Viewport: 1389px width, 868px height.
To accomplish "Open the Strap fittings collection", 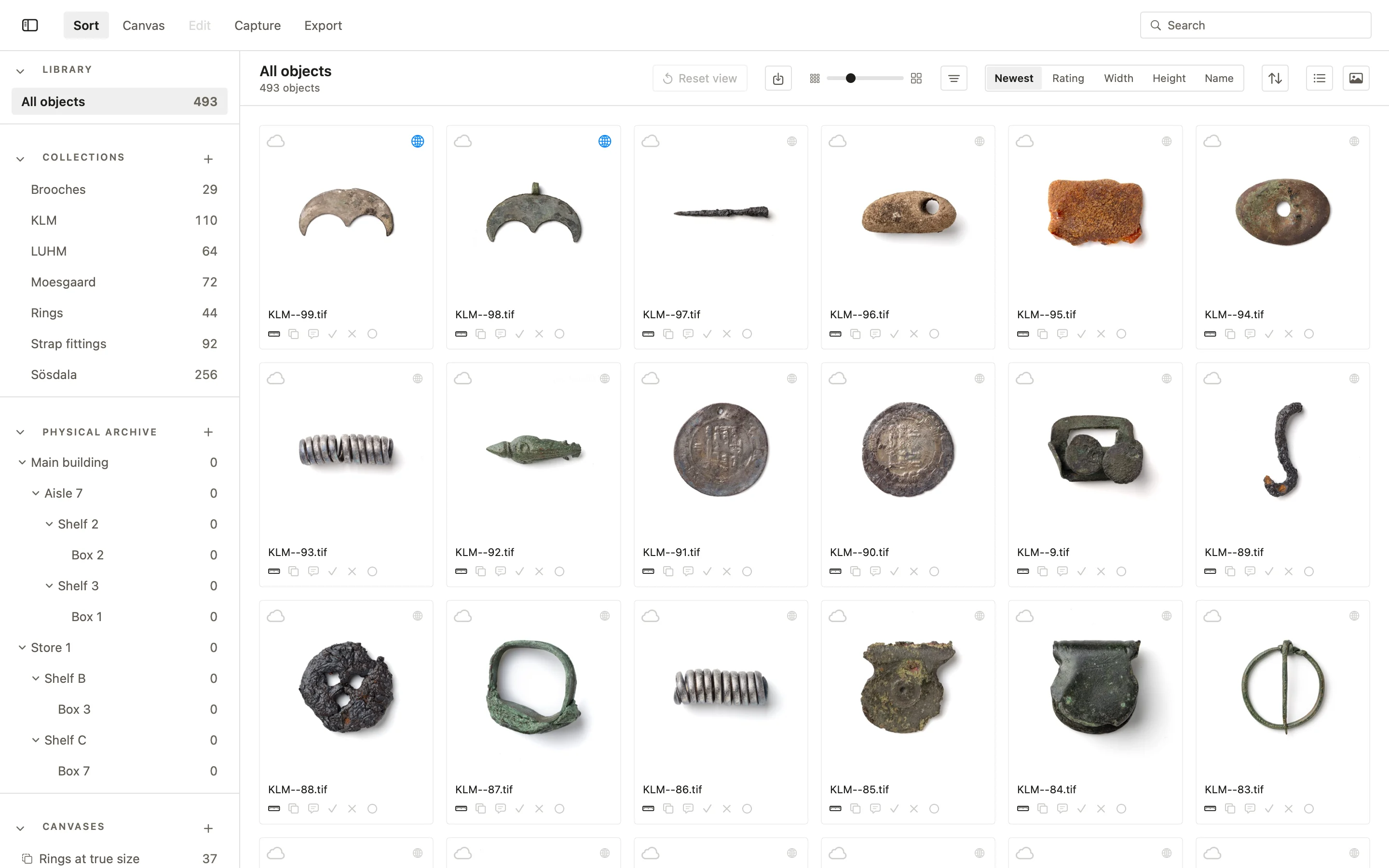I will [120, 344].
